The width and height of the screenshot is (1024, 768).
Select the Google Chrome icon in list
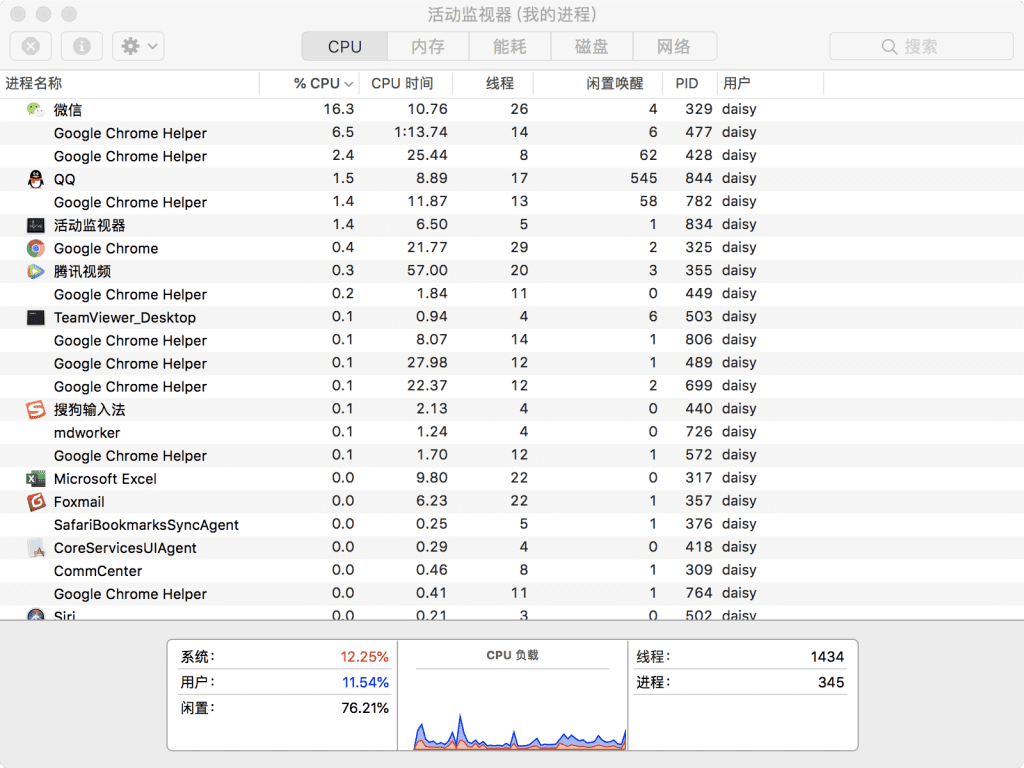tap(36, 248)
